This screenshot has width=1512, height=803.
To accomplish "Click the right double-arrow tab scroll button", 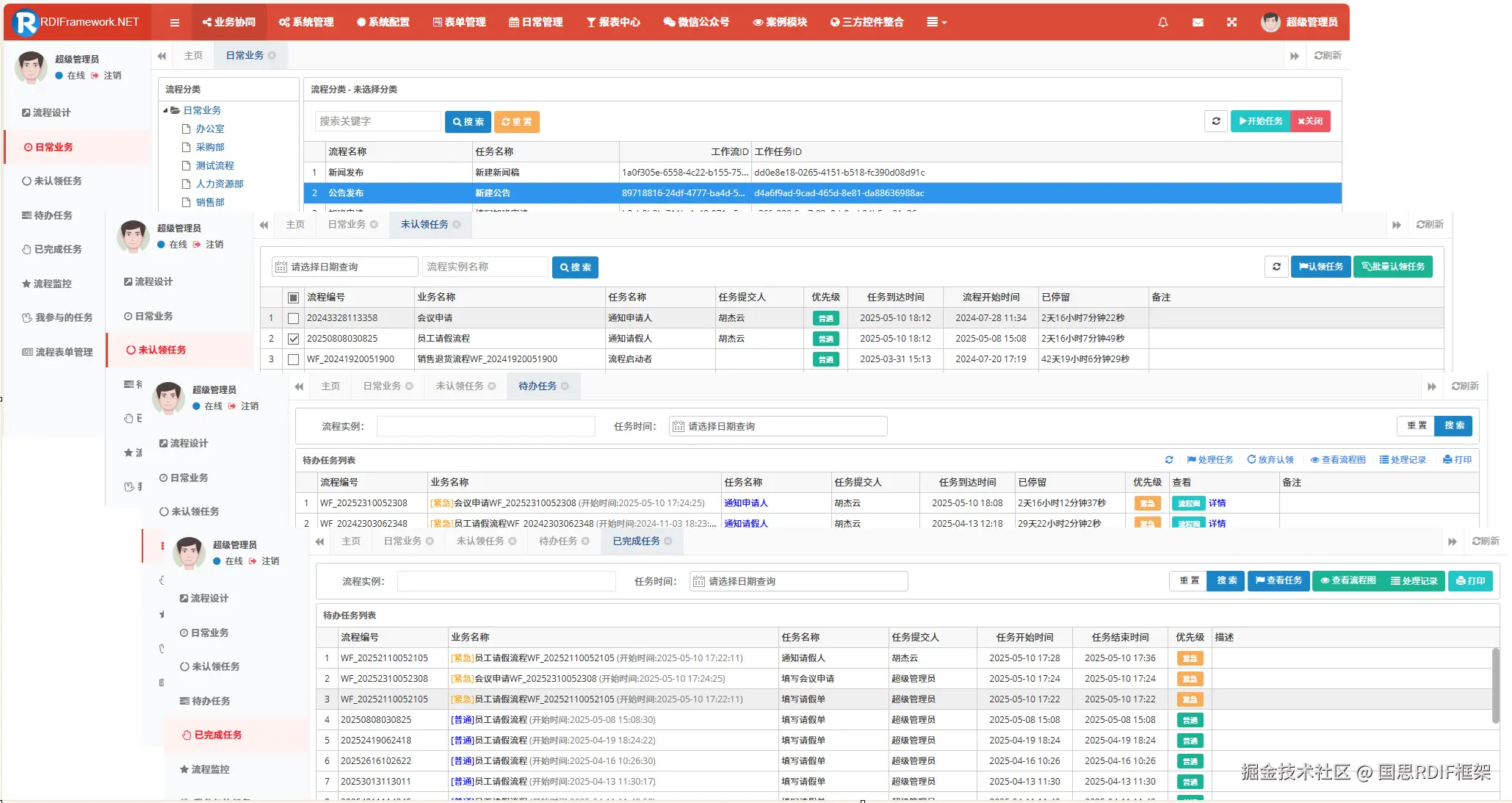I will (1294, 56).
